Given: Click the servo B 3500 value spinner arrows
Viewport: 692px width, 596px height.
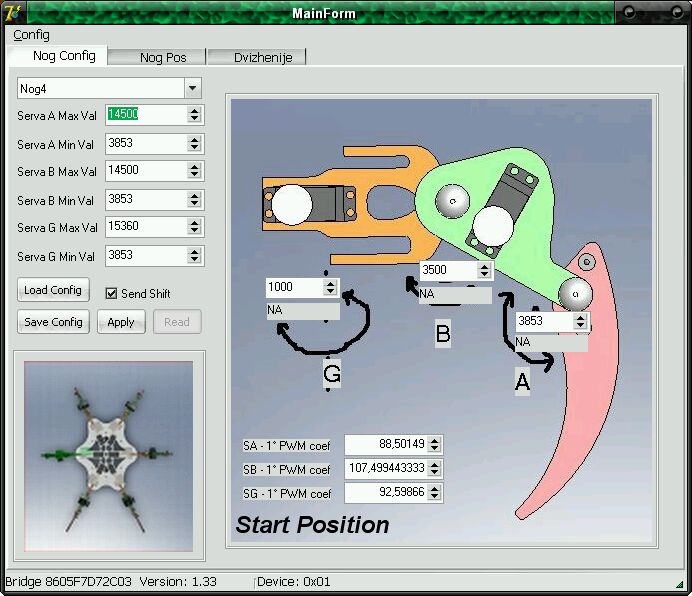Looking at the screenshot, I should [485, 270].
